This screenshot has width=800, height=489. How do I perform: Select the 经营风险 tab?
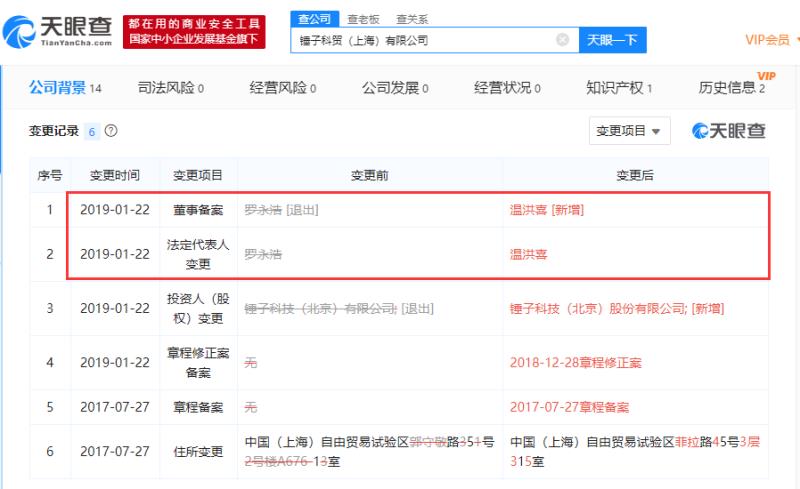point(283,88)
